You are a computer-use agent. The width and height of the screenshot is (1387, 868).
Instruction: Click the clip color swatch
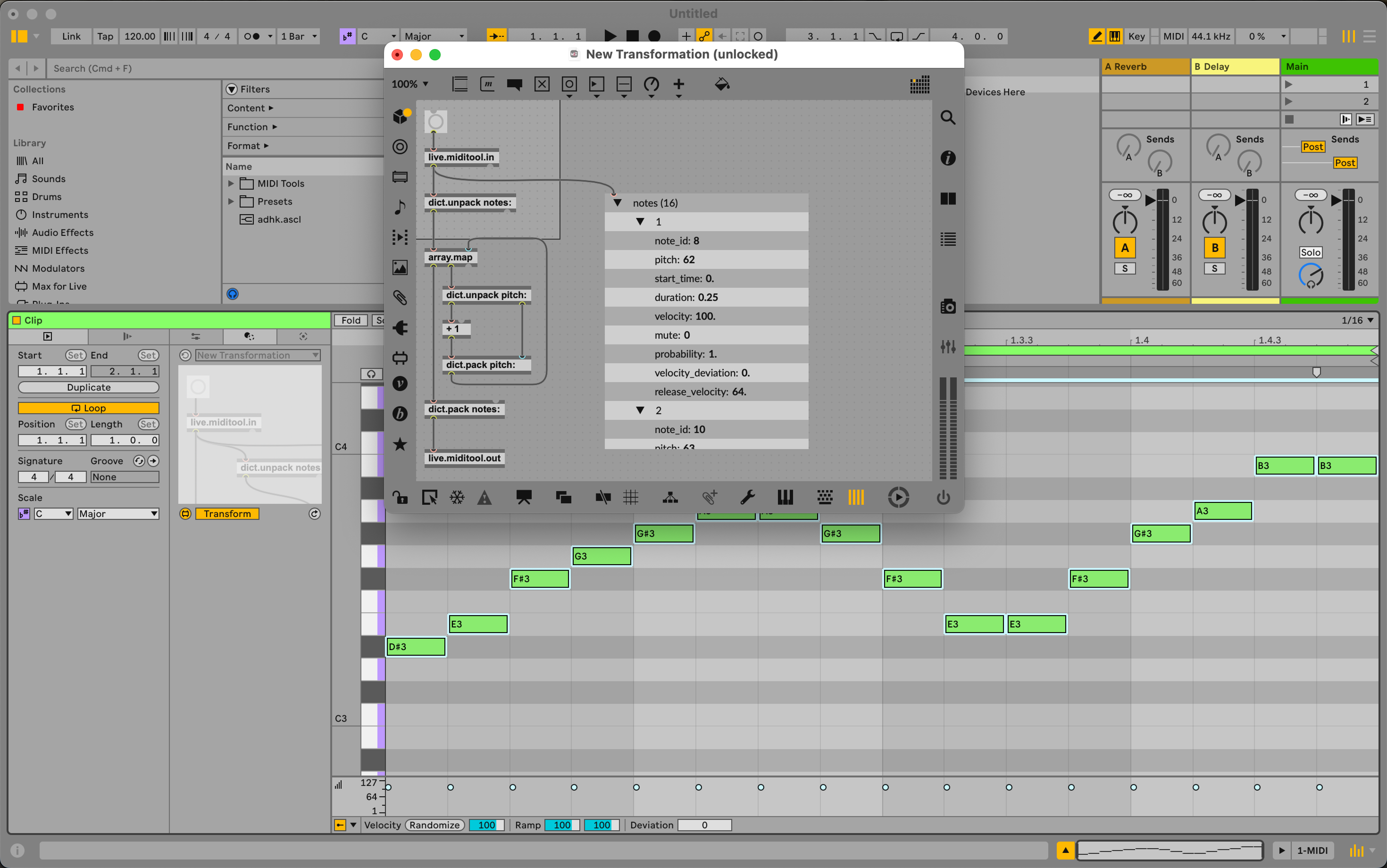point(17,320)
